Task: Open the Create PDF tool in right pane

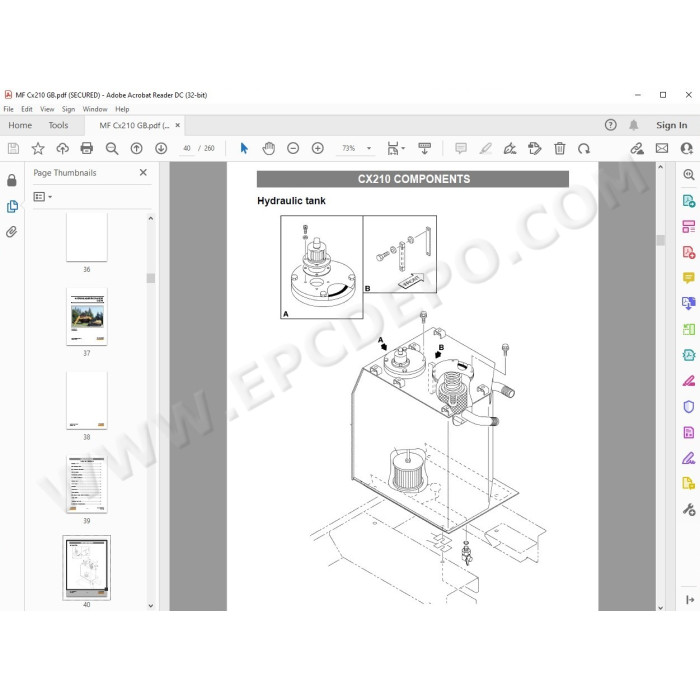Action: tap(689, 252)
